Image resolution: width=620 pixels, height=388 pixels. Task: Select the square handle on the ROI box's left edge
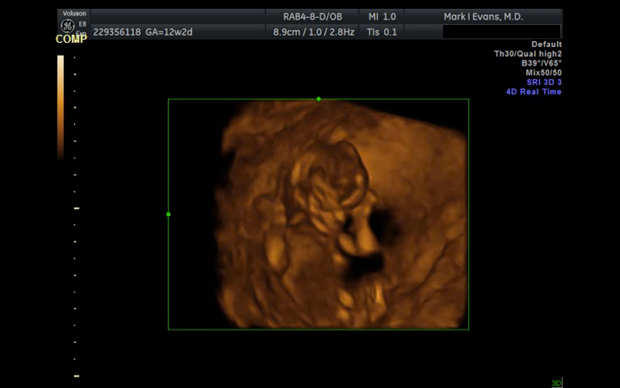point(168,214)
